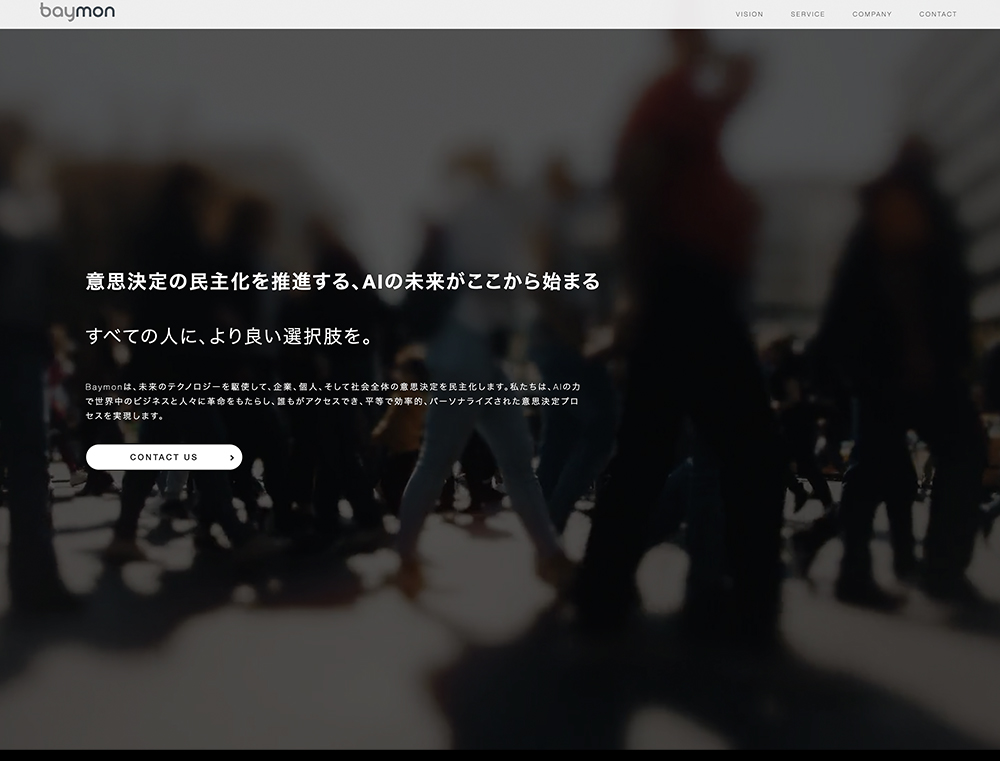
Task: Click the word "Baymon" starting the paragraph
Action: (x=103, y=386)
